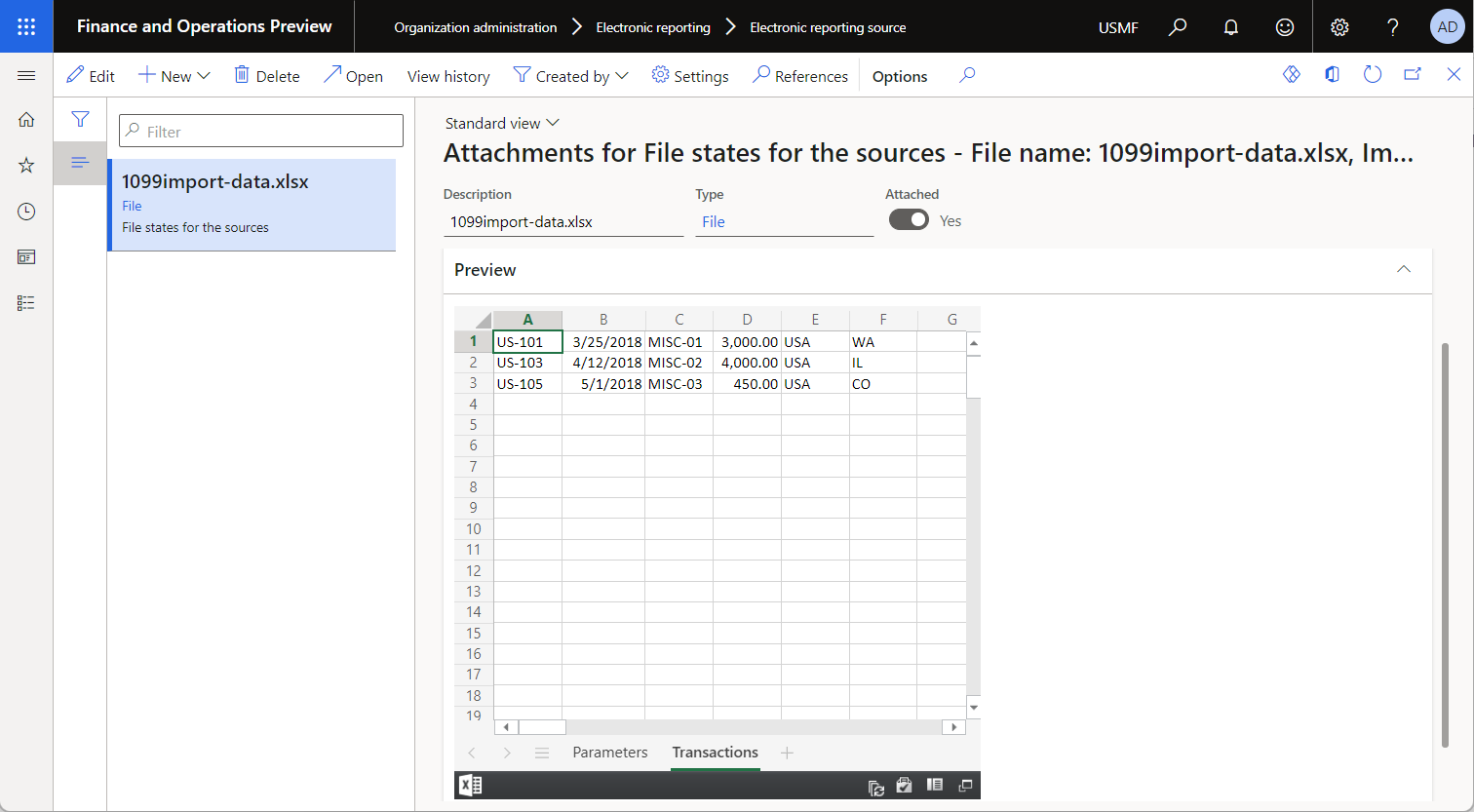The width and height of the screenshot is (1474, 812).
Task: Open the Created by dropdown
Action: click(620, 75)
